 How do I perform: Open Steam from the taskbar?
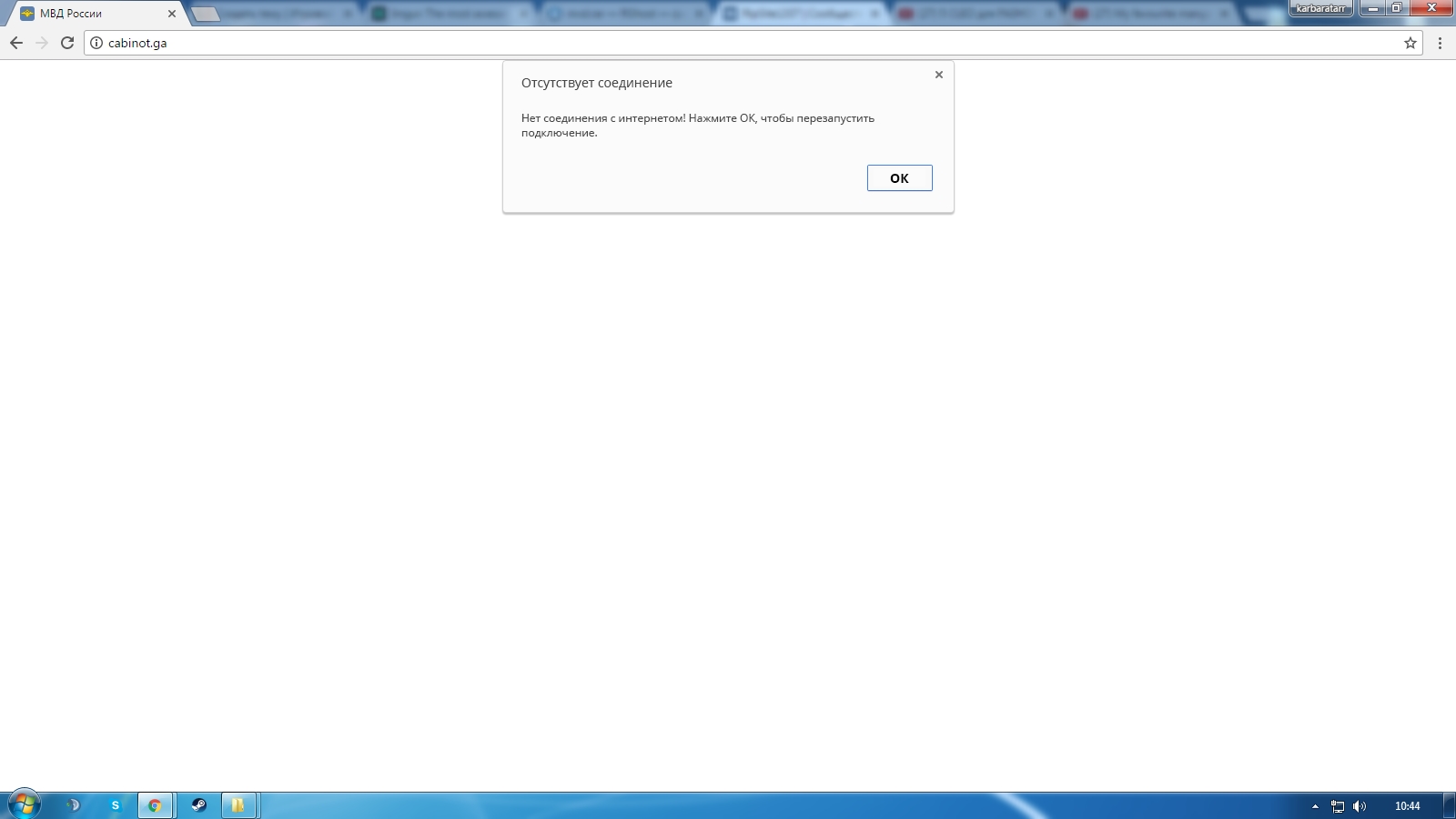197,805
